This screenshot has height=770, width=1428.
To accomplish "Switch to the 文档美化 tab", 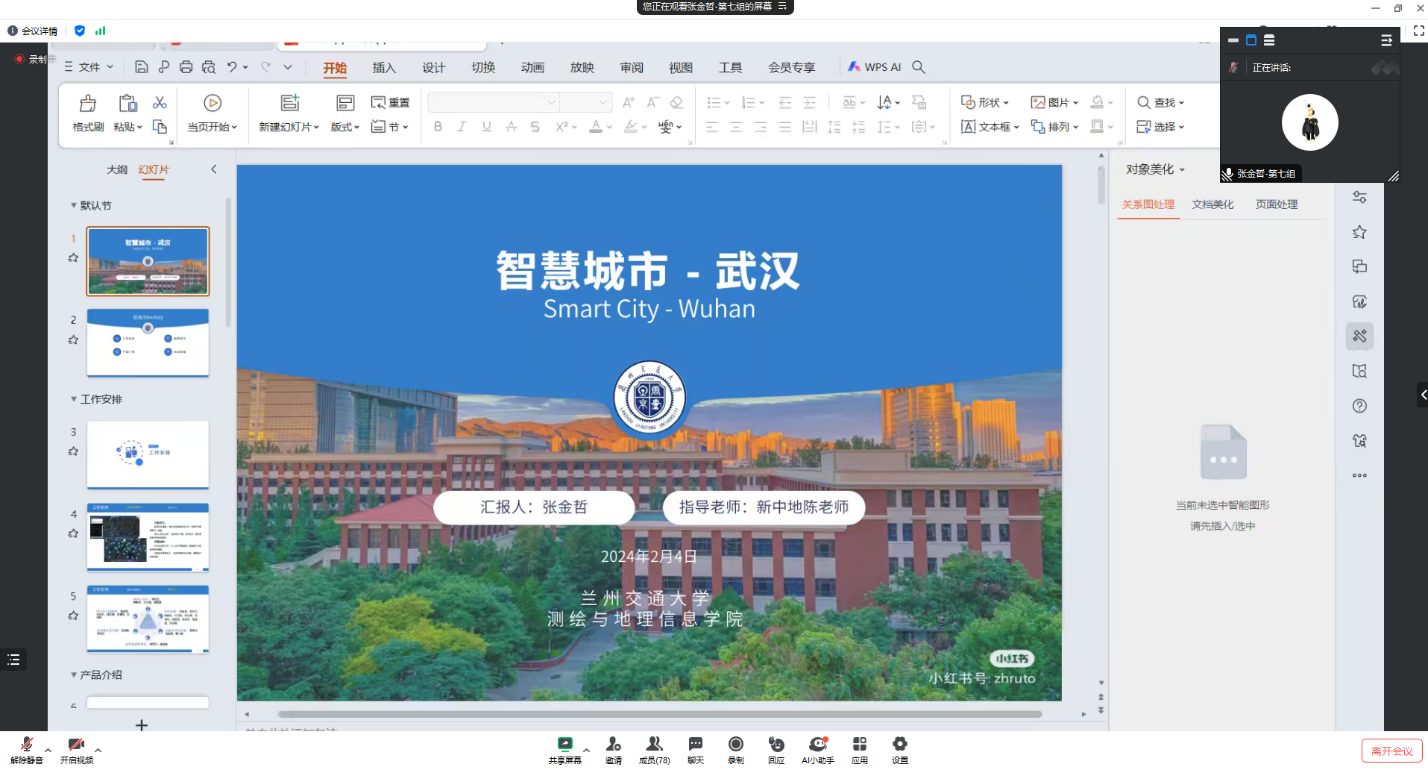I will [x=1212, y=204].
